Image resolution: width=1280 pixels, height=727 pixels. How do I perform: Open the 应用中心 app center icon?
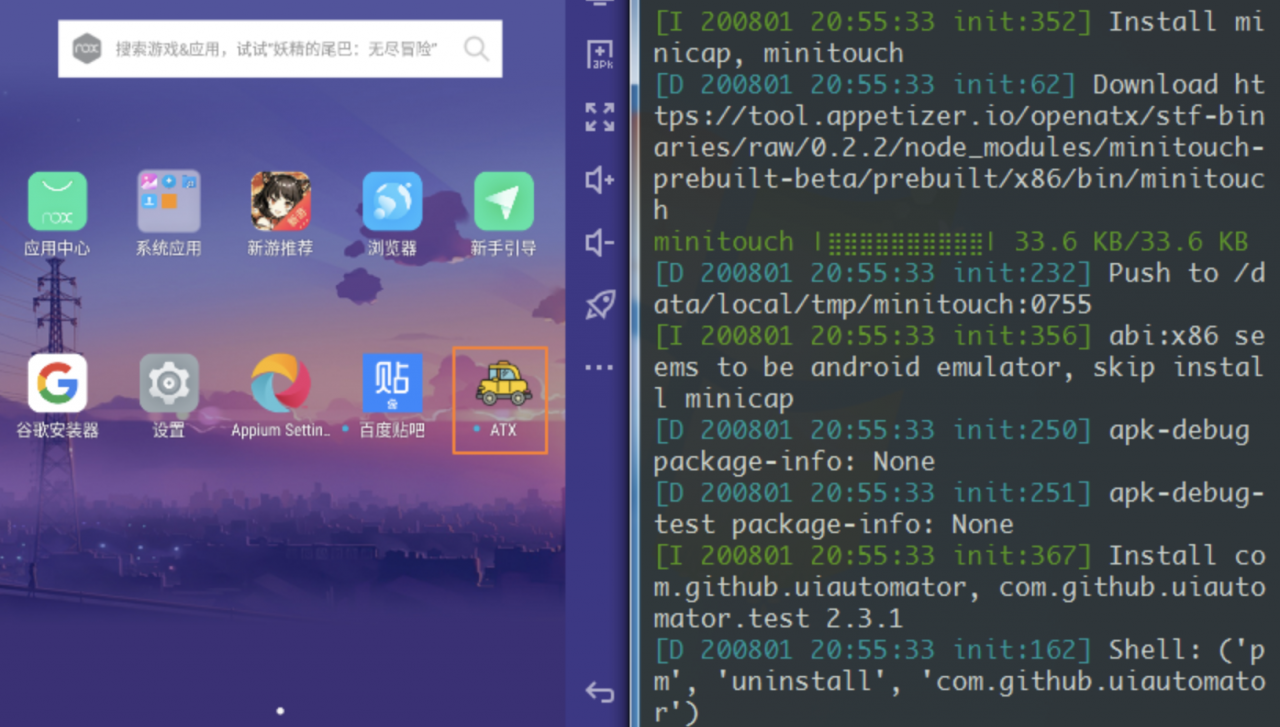57,201
